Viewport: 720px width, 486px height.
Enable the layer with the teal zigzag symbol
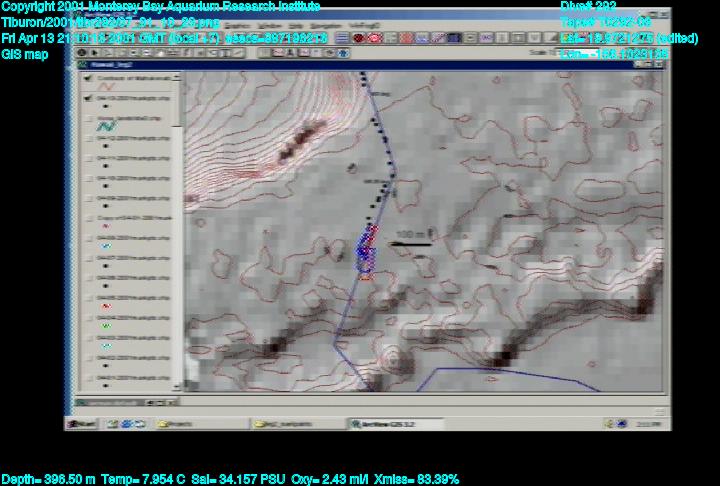click(88, 118)
